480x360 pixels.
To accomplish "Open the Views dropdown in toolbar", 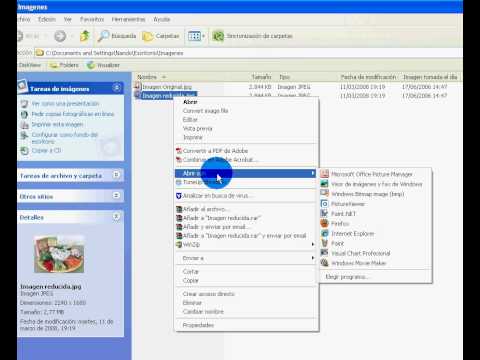I will (196, 36).
